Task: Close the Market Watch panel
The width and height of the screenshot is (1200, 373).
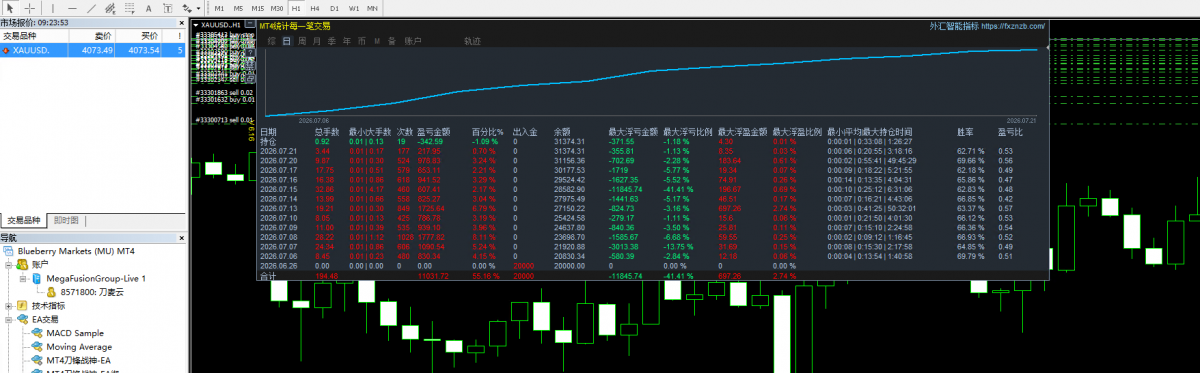Action: coord(181,23)
